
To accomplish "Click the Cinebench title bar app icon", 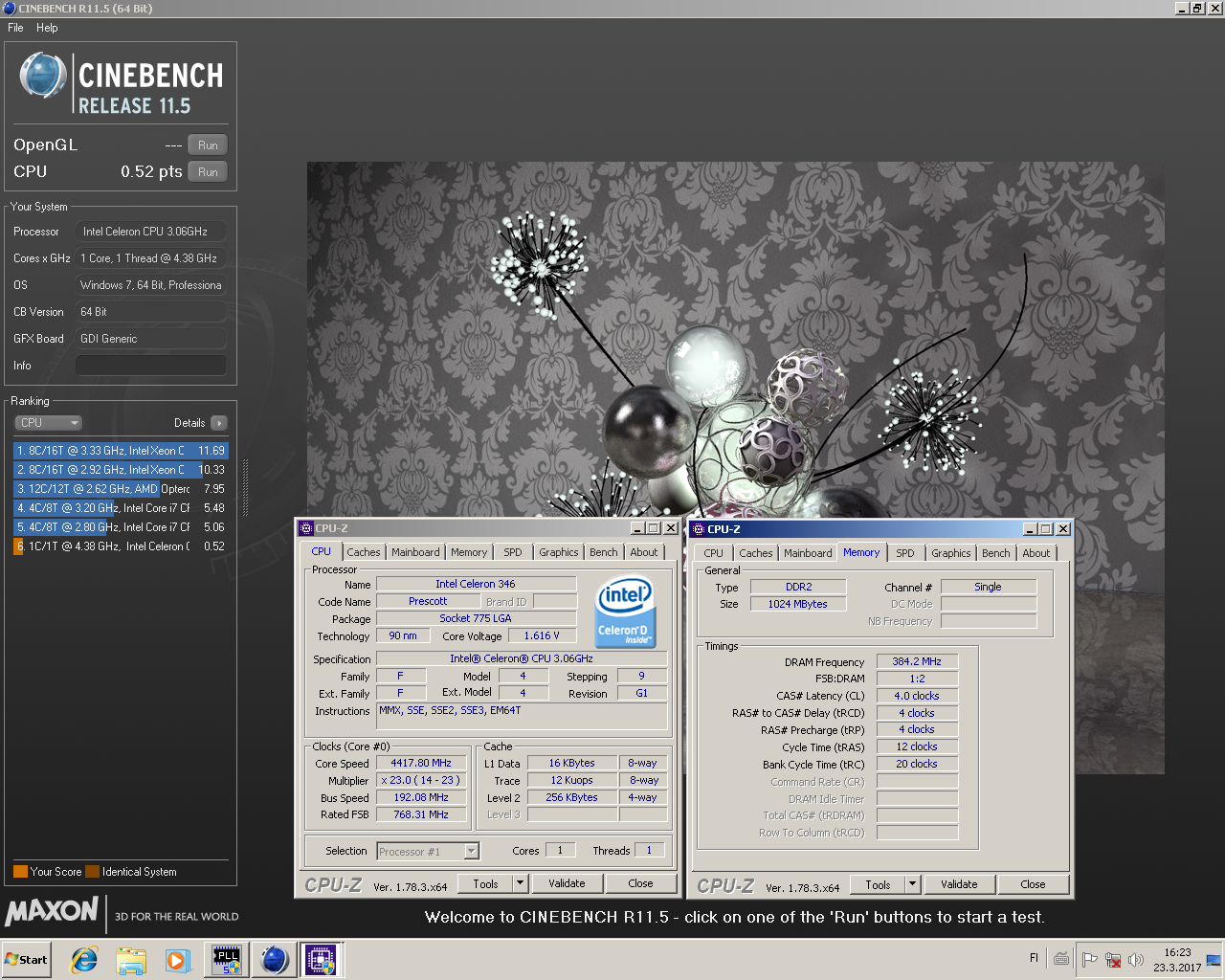I will [10, 9].
